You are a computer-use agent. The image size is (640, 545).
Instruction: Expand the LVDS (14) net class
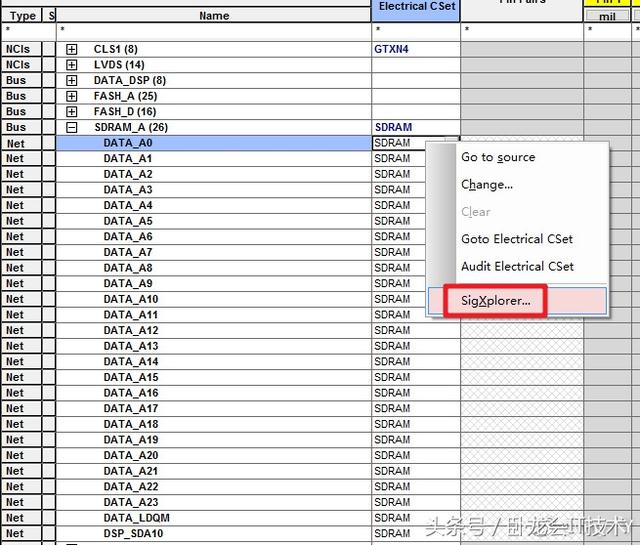coord(72,65)
